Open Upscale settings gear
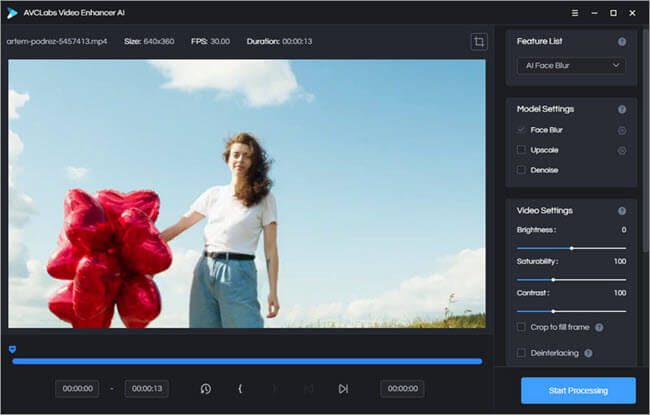The image size is (650, 415). pos(622,150)
